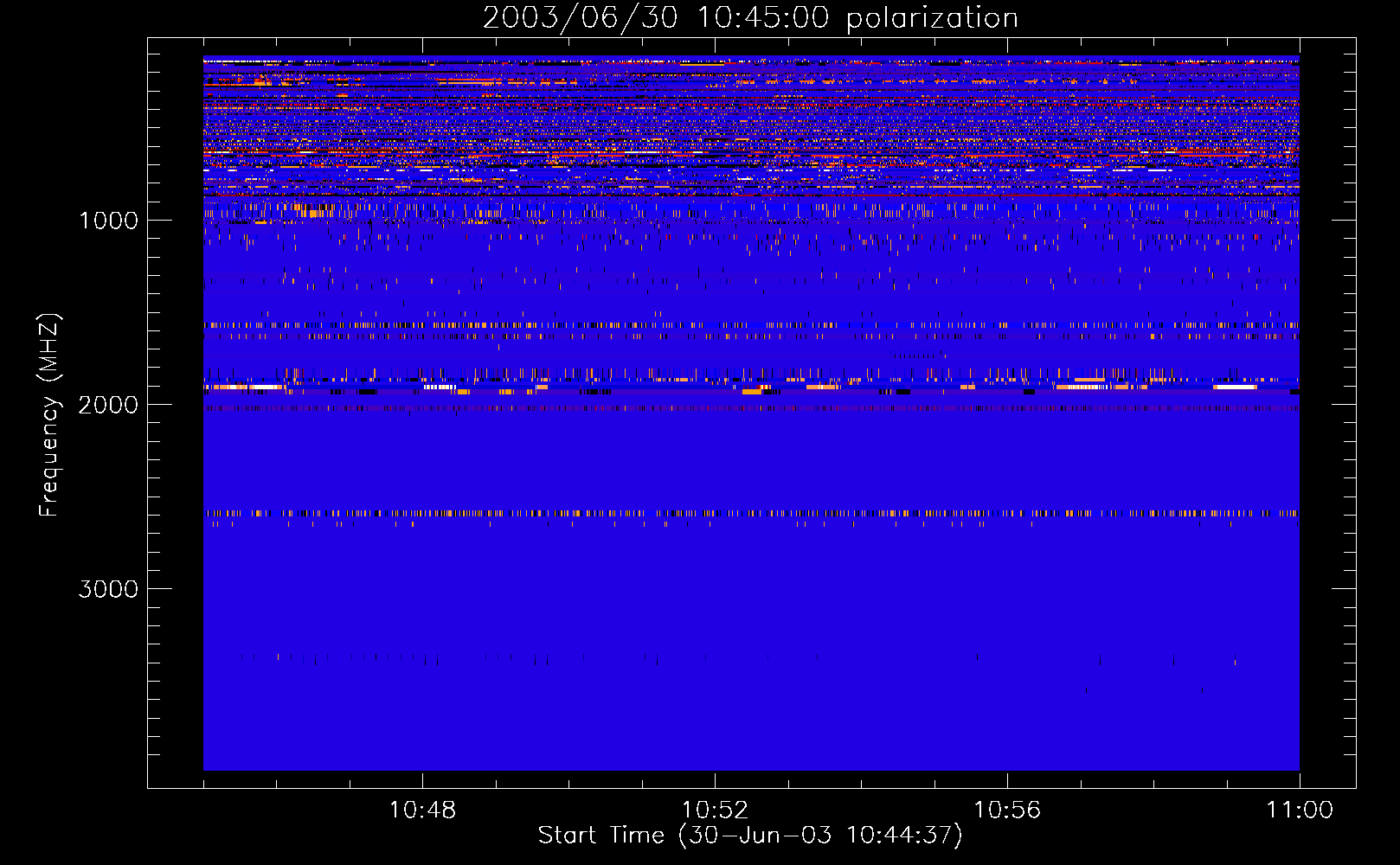Click the 11:00 time tick label

(x=1300, y=811)
